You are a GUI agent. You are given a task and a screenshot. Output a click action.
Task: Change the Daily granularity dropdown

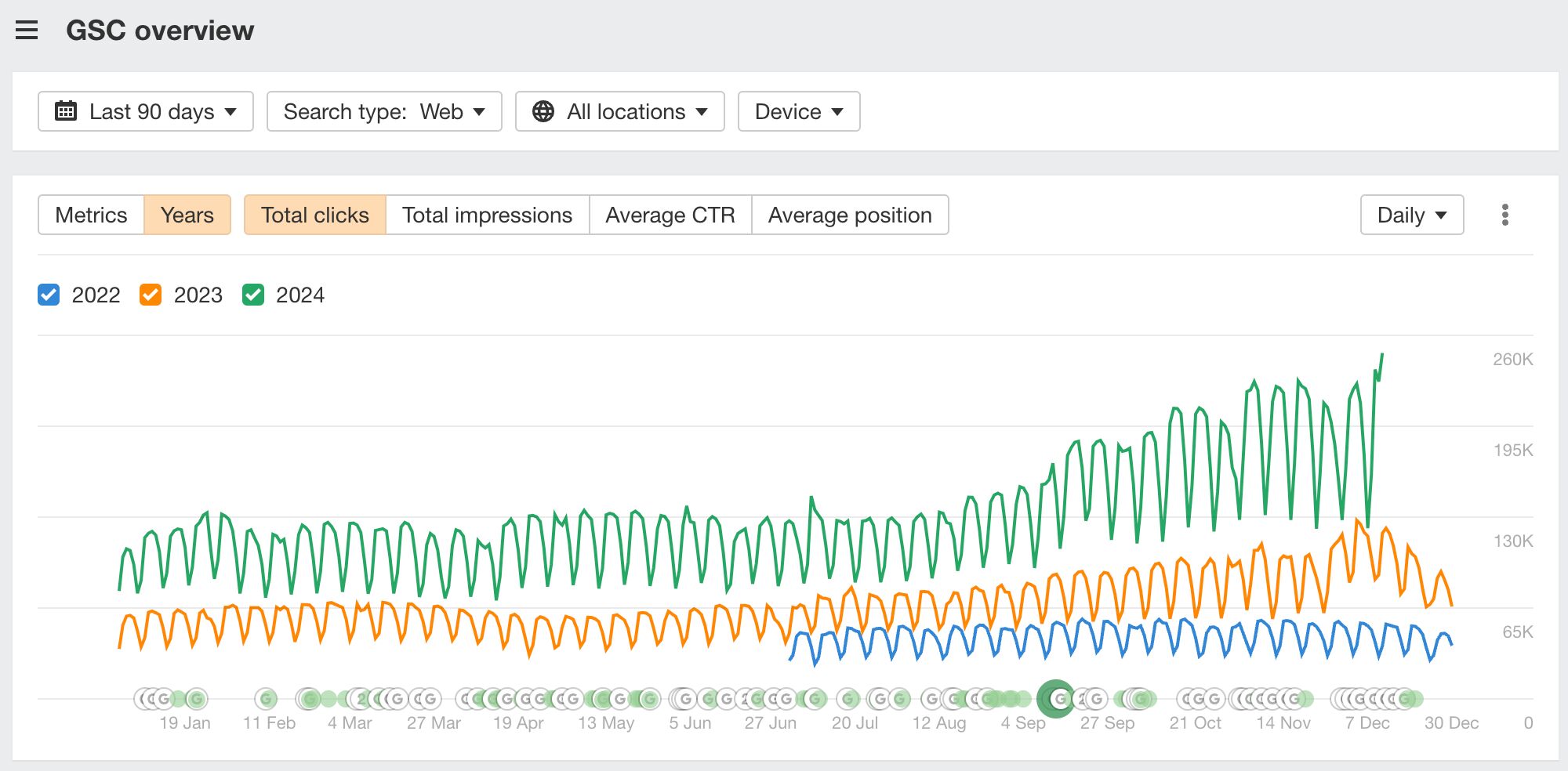1411,215
